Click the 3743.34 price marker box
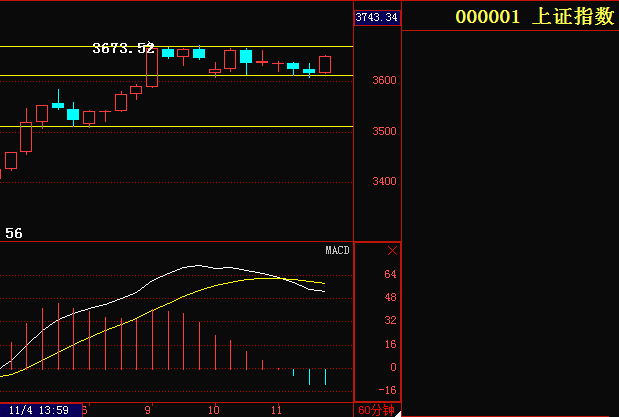This screenshot has height=417, width=619. [377, 17]
